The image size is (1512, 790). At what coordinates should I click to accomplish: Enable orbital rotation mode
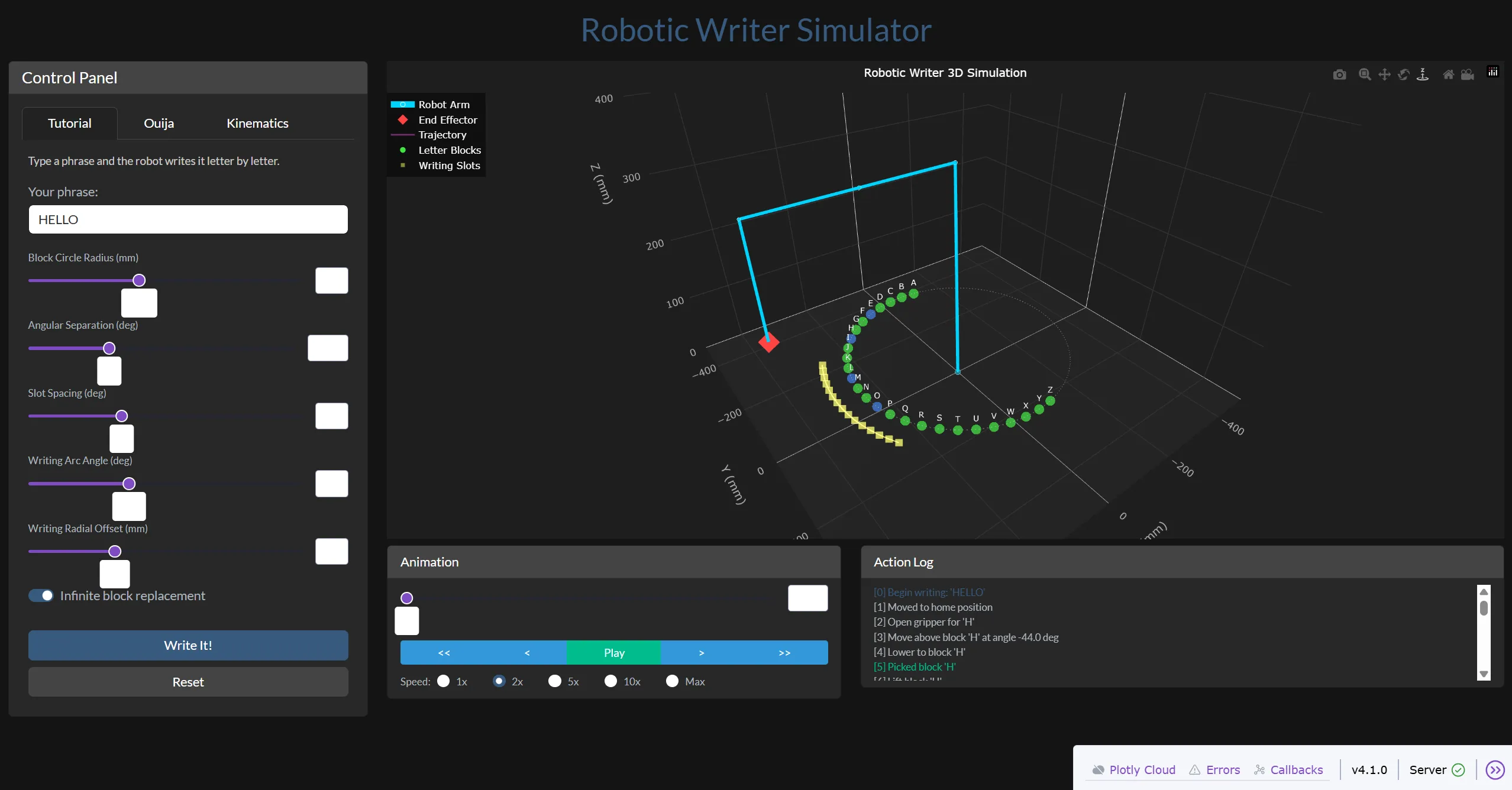[1403, 74]
